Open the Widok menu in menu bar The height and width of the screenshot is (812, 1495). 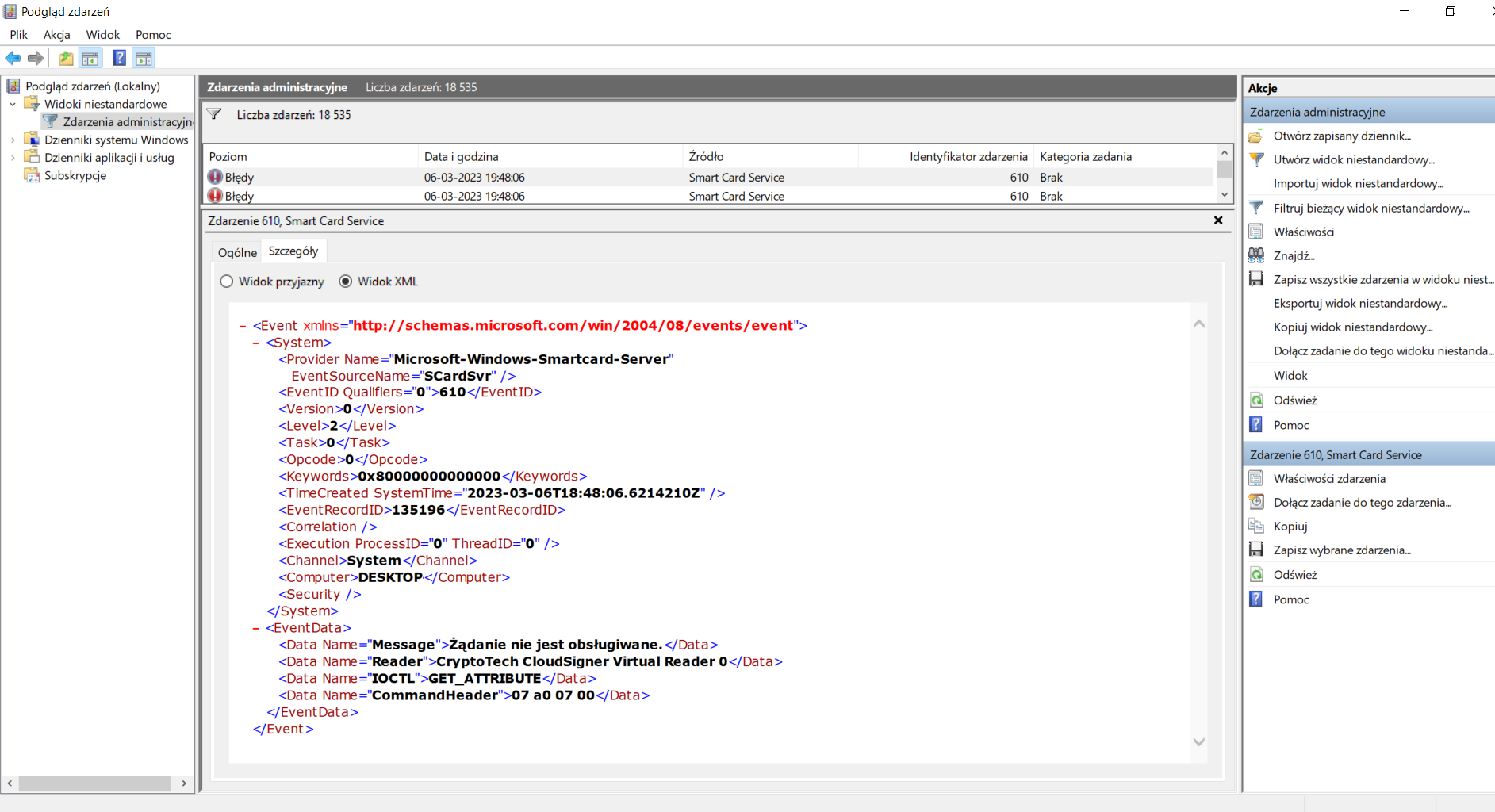pyautogui.click(x=103, y=35)
